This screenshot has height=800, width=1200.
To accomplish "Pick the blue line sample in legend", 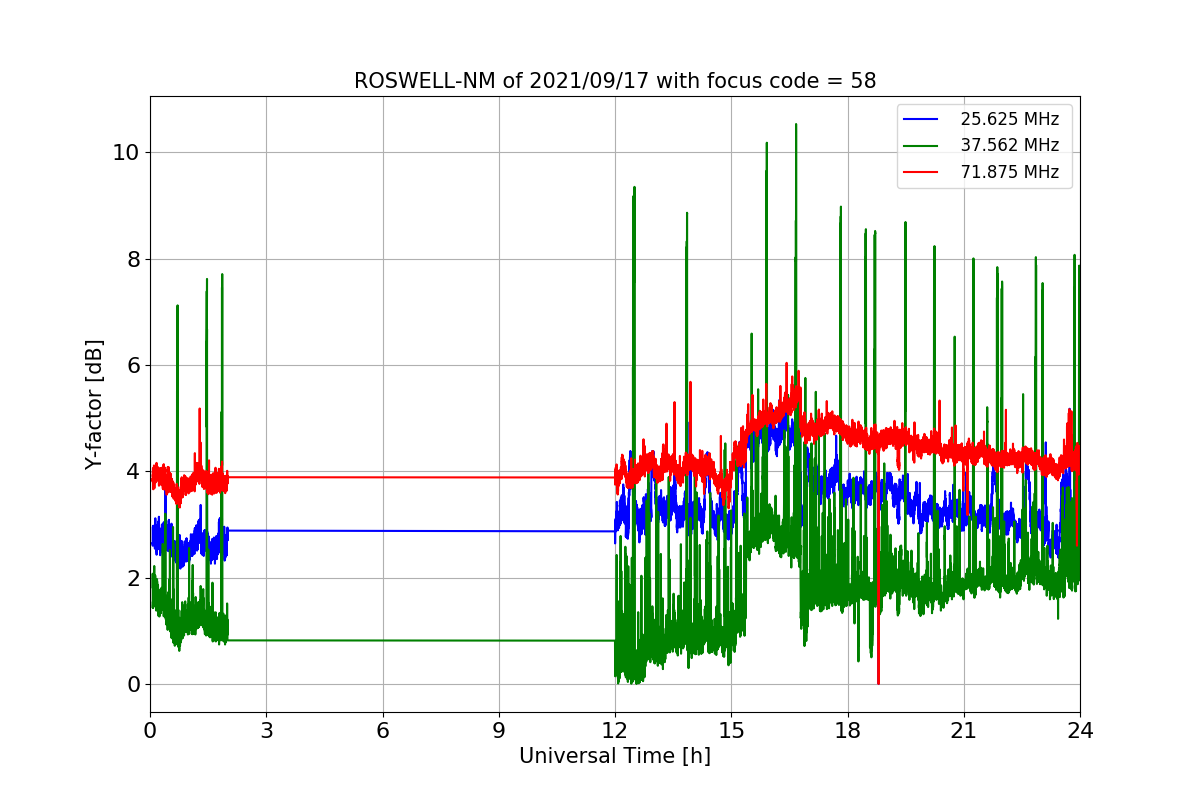I will 921,119.
